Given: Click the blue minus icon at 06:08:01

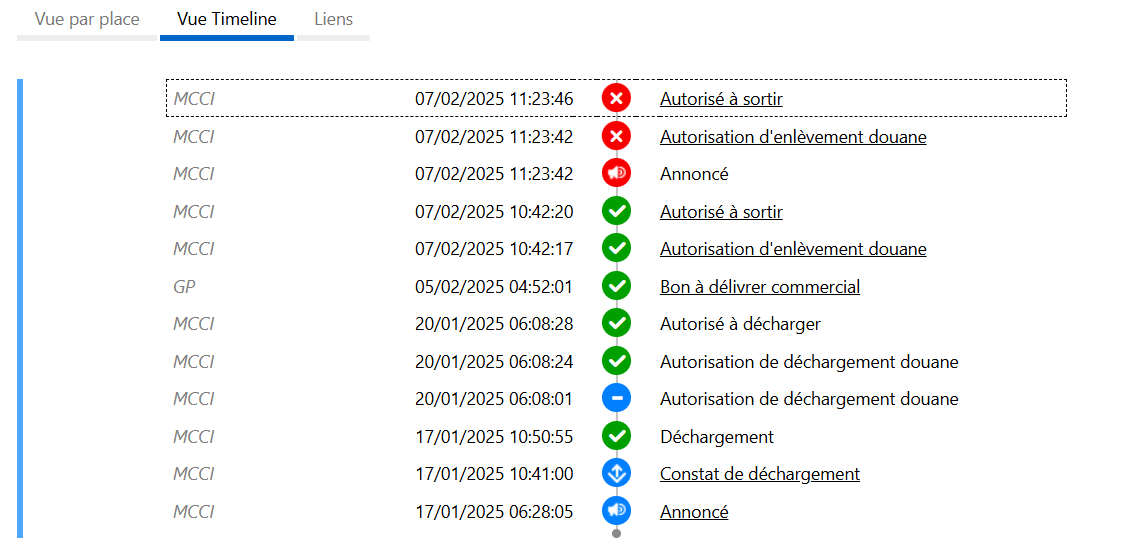Looking at the screenshot, I should click(x=616, y=398).
